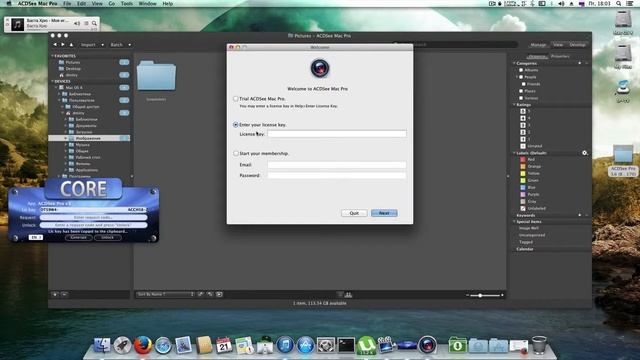Collapse the Favorites section in sidebar
The width and height of the screenshot is (640, 360).
coord(53,56)
